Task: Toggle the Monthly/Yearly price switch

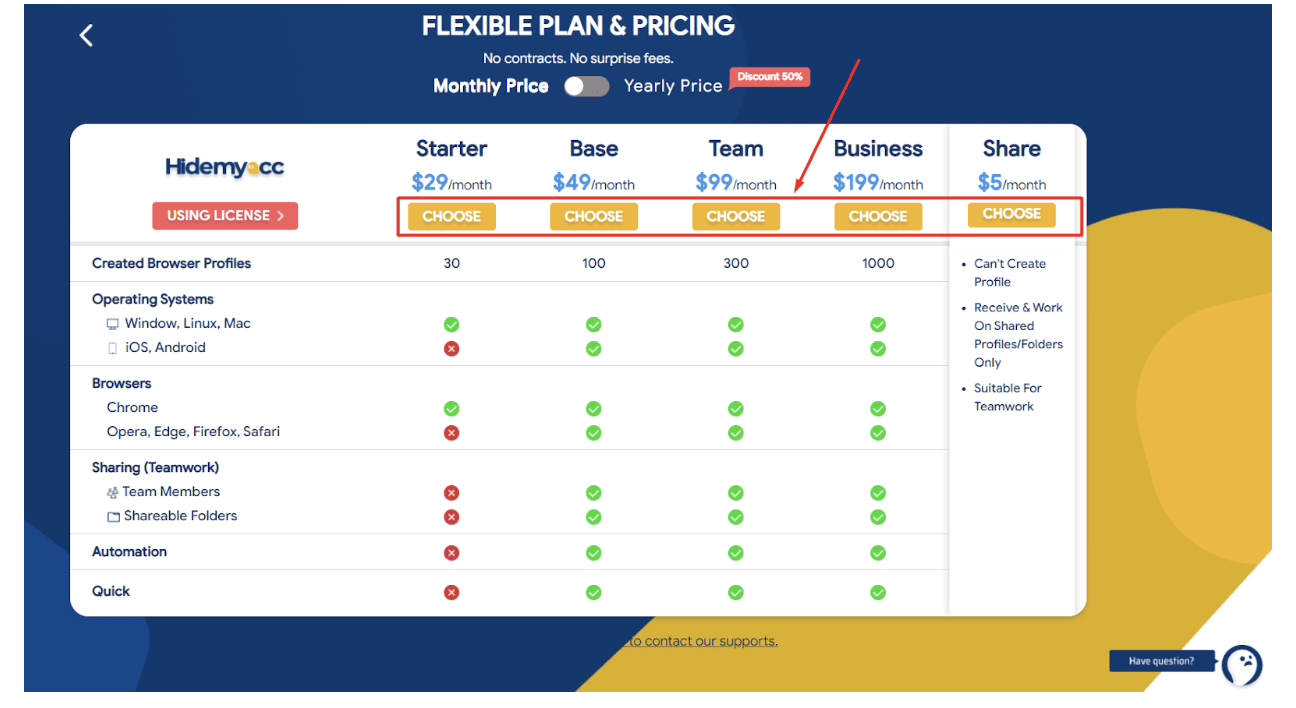Action: (x=586, y=86)
